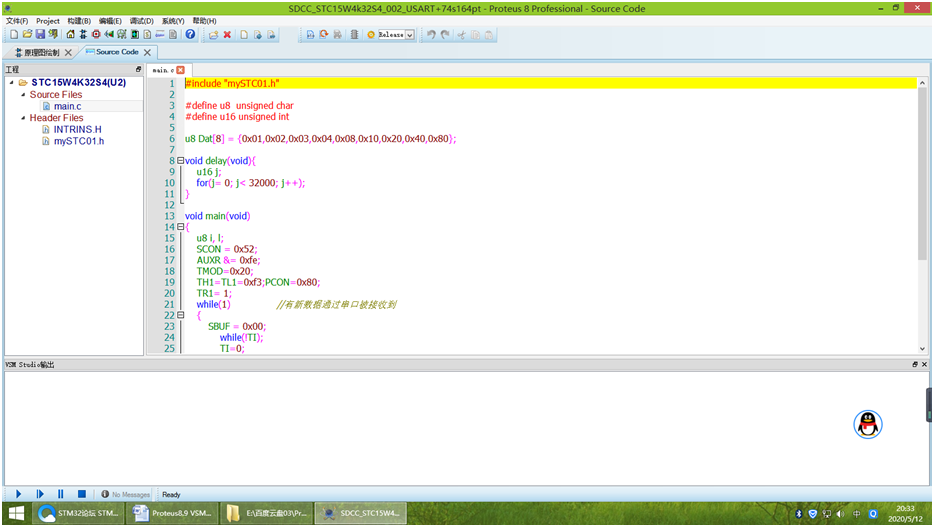Select mySTC01.h in the project tree
Screen dimensions: 934x527
coord(78,141)
